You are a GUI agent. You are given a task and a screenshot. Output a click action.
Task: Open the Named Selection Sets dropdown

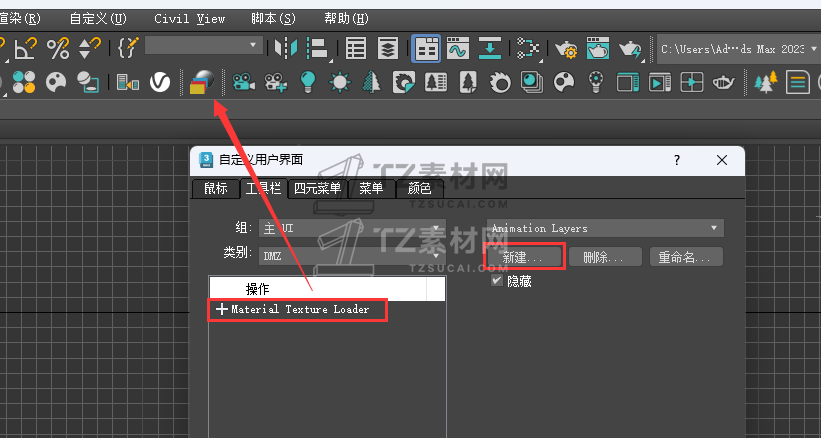(204, 45)
